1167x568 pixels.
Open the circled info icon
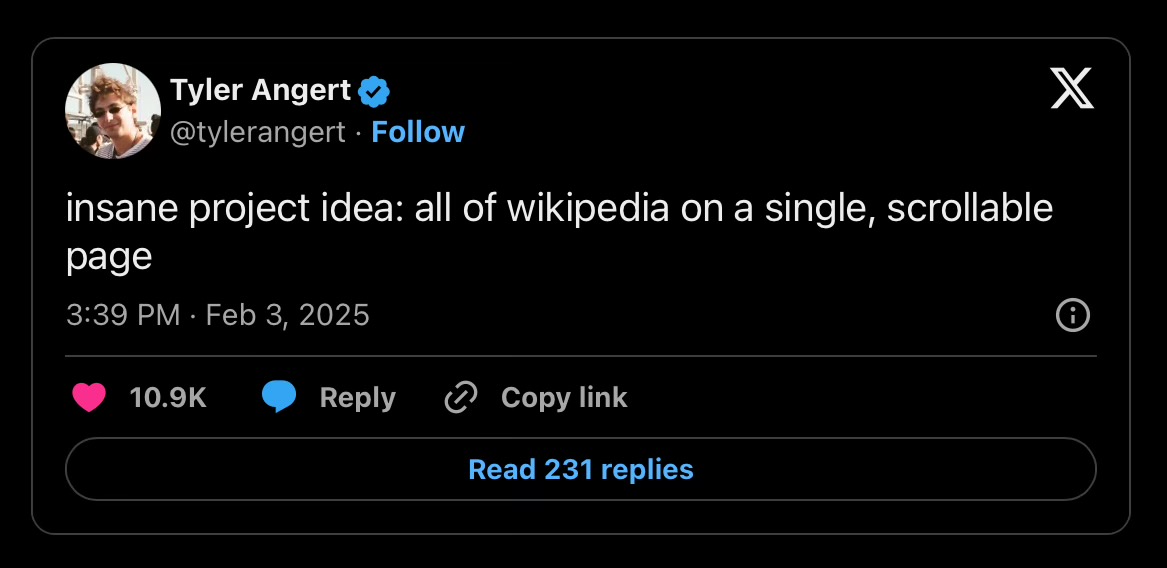1072,316
